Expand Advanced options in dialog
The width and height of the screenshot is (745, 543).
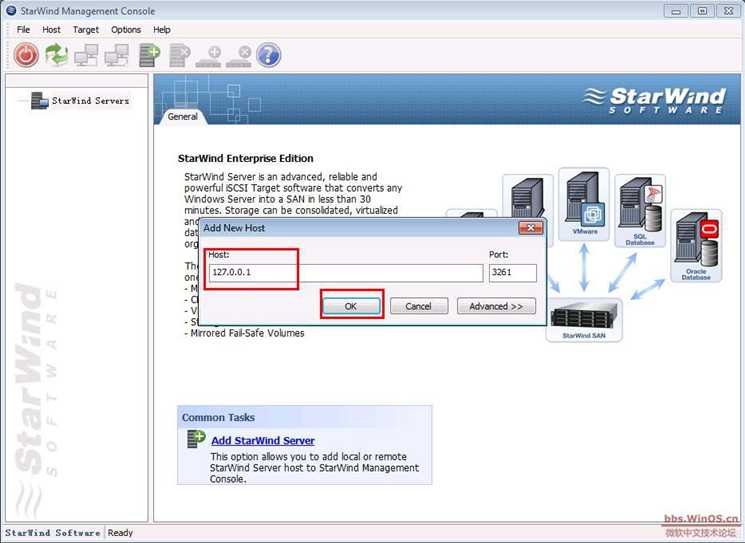point(496,306)
